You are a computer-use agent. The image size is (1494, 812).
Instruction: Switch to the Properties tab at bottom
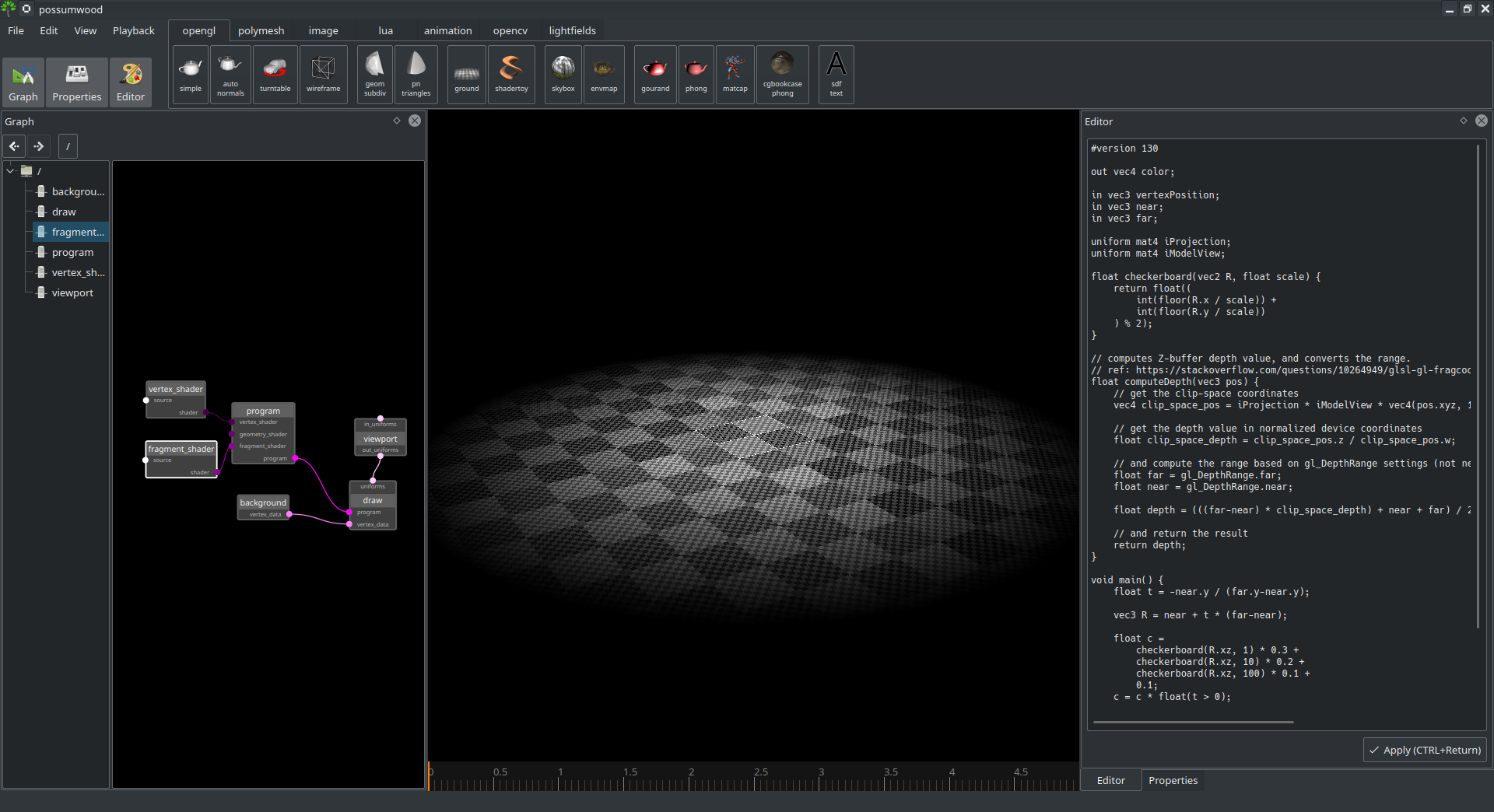coord(1173,781)
